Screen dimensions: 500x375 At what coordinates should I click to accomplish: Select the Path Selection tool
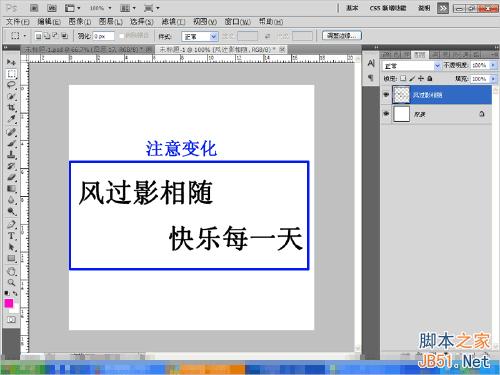11,247
